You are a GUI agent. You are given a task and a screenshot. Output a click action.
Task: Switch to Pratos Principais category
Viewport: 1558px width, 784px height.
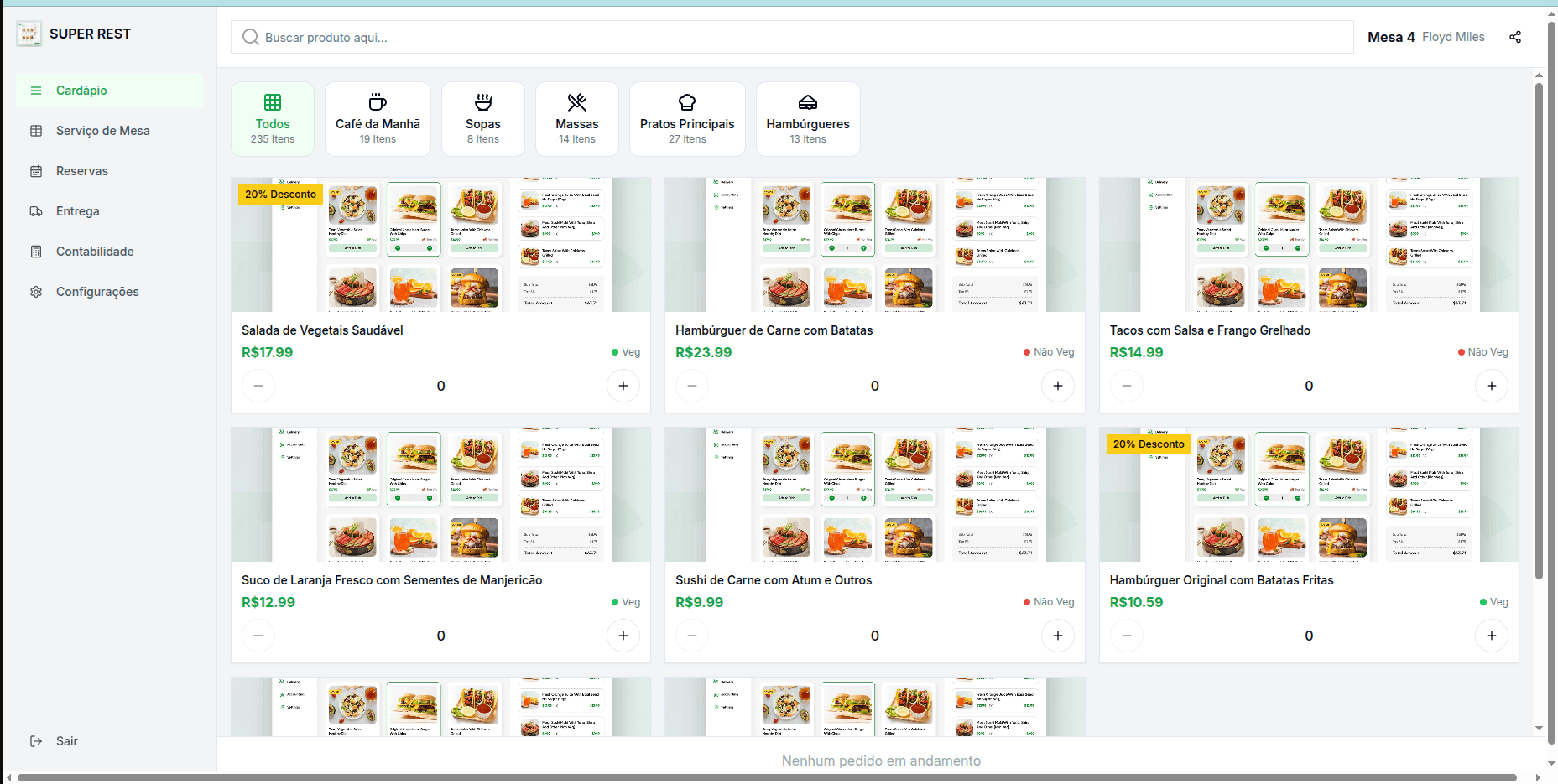[x=686, y=119]
